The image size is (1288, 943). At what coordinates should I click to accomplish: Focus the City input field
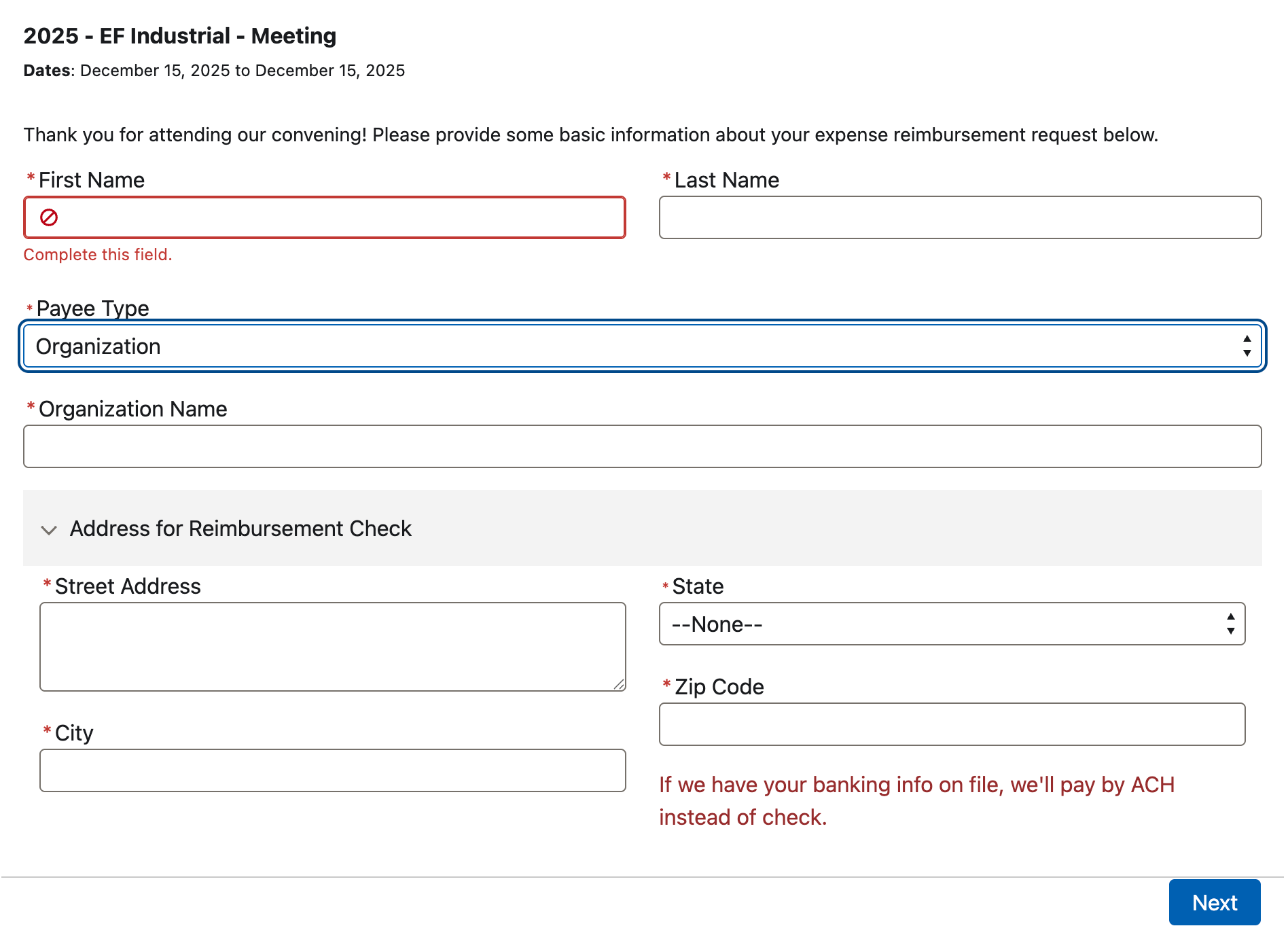coord(332,770)
